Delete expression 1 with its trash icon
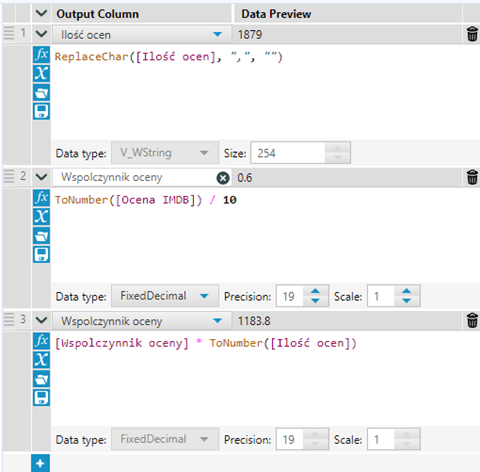Viewport: 480px width, 472px height. [x=472, y=34]
